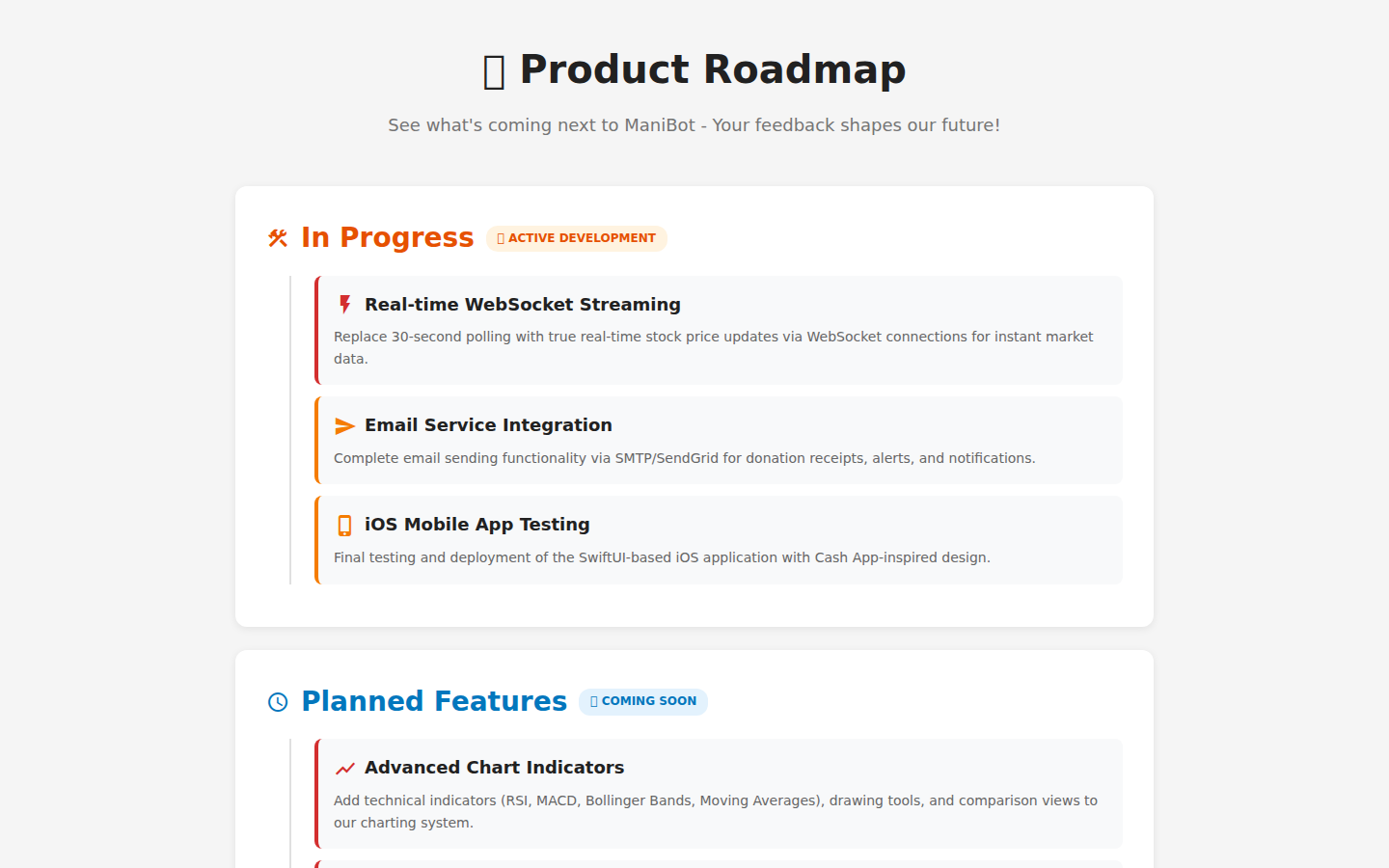Select the hammer and wrench icon beside In Progress
This screenshot has width=1389, height=868.
point(277,237)
